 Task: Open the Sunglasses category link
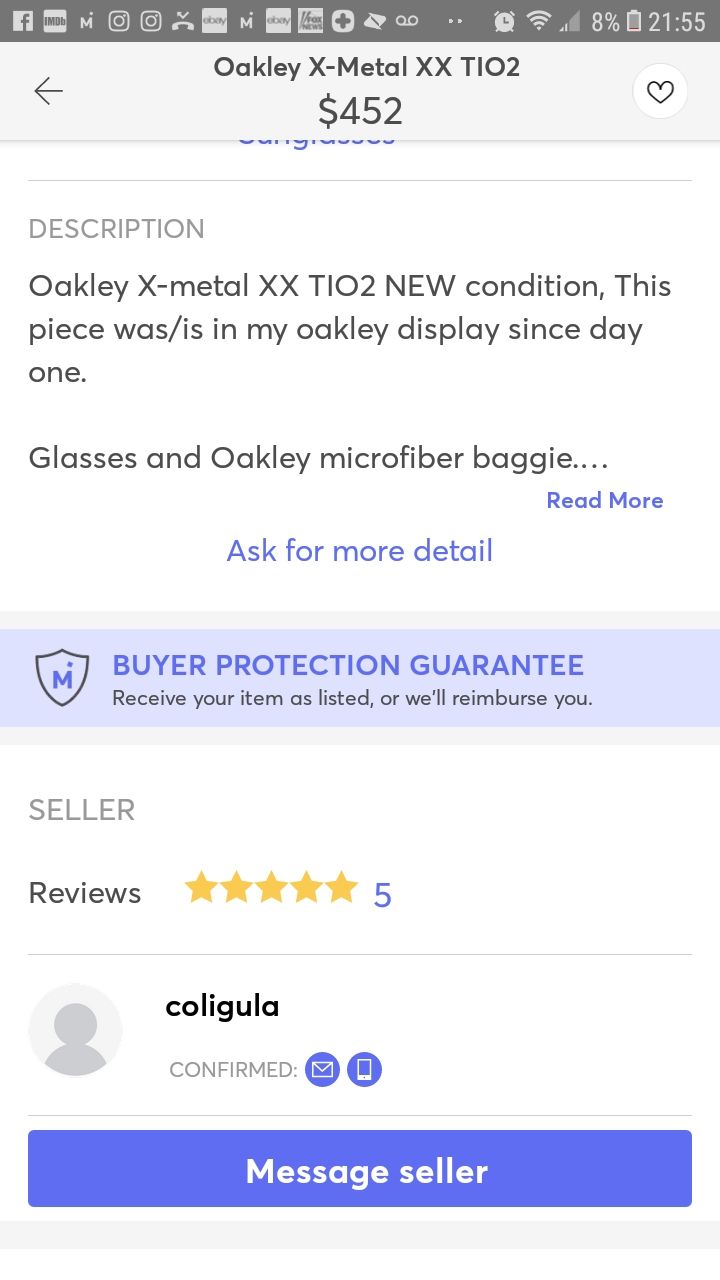tap(315, 137)
